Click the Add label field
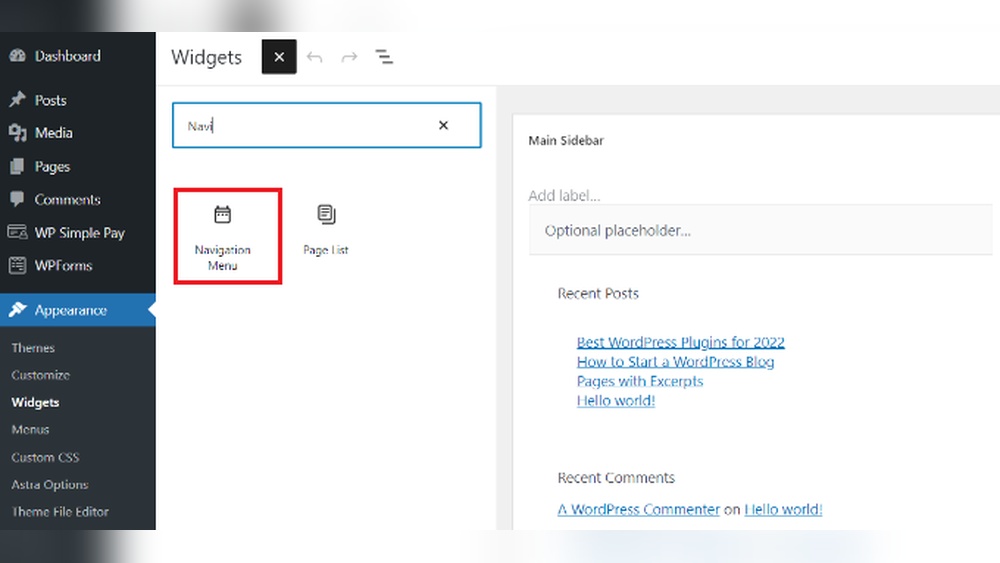The width and height of the screenshot is (1000, 563). 564,195
